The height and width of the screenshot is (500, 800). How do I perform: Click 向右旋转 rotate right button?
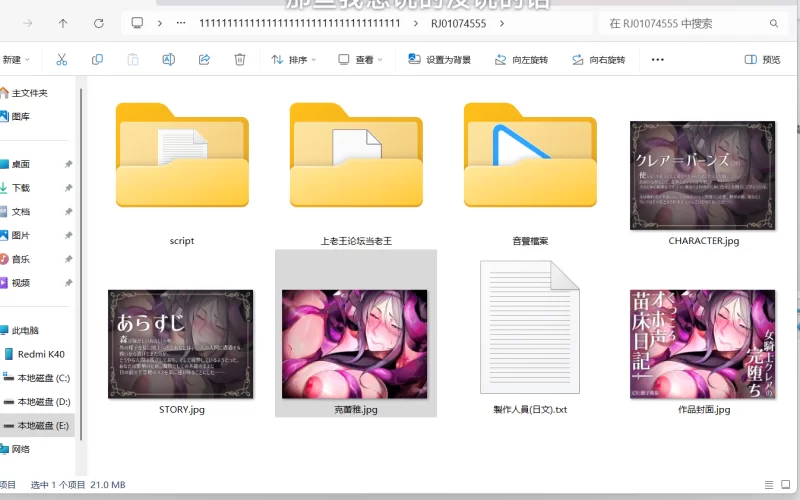coord(598,60)
